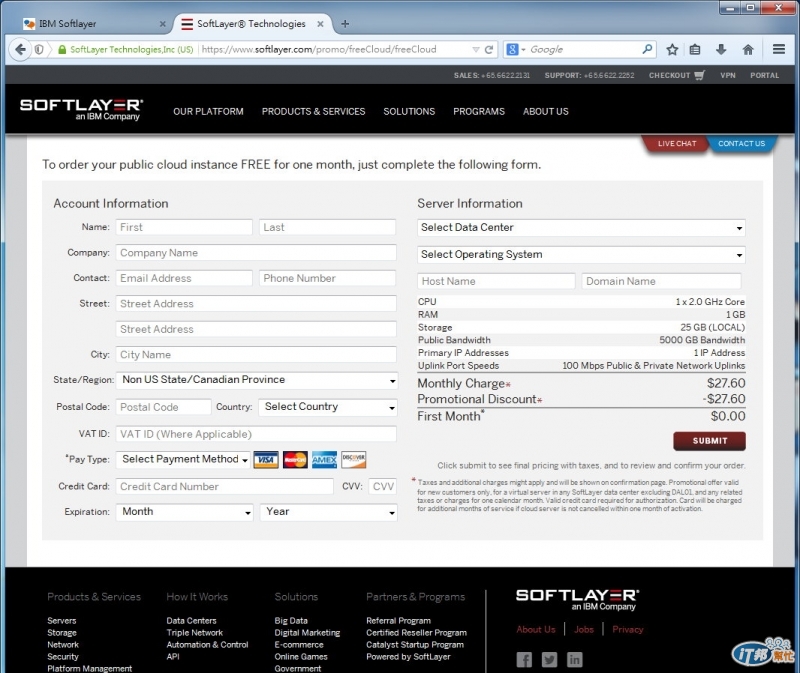The image size is (800, 673).
Task: Click the Phone Number field
Action: [328, 278]
